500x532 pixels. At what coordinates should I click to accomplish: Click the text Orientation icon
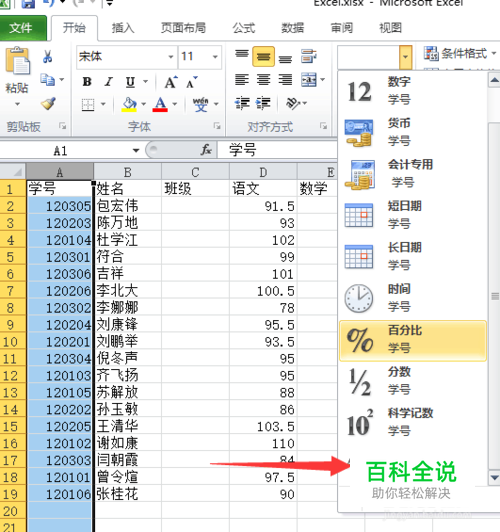pos(293,103)
